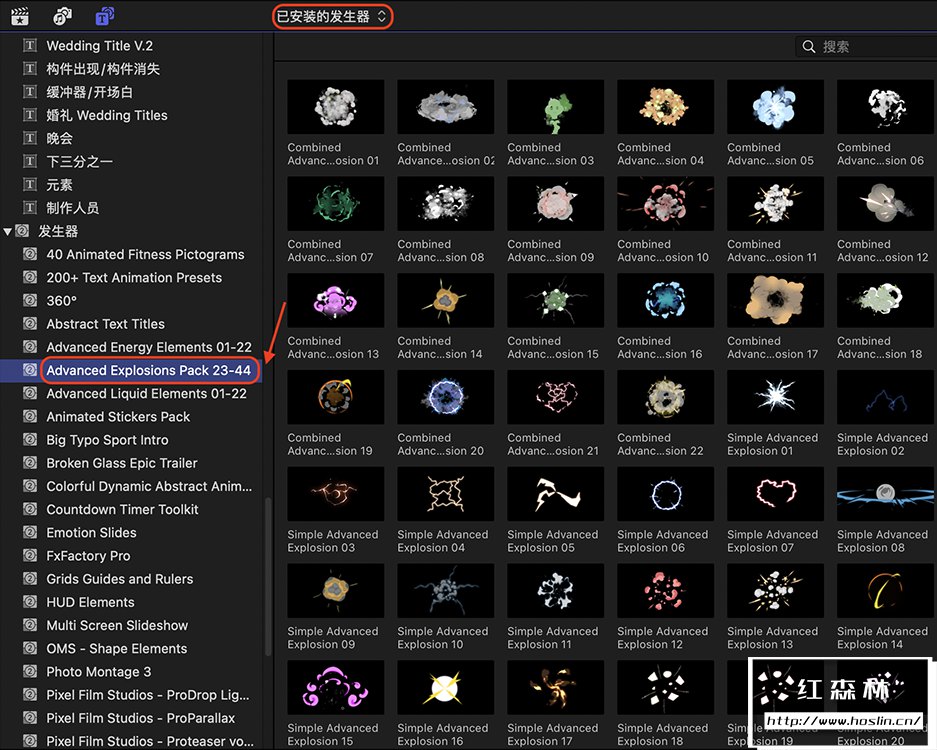Screen dimensions: 937x750
Task: Click title icon beside Wedding Title V.2
Action: [30, 45]
